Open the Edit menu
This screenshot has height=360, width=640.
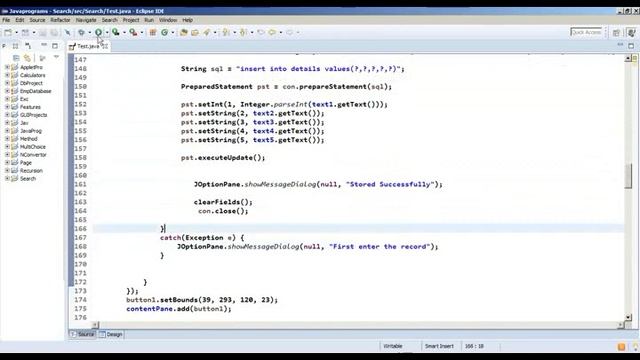(20, 20)
